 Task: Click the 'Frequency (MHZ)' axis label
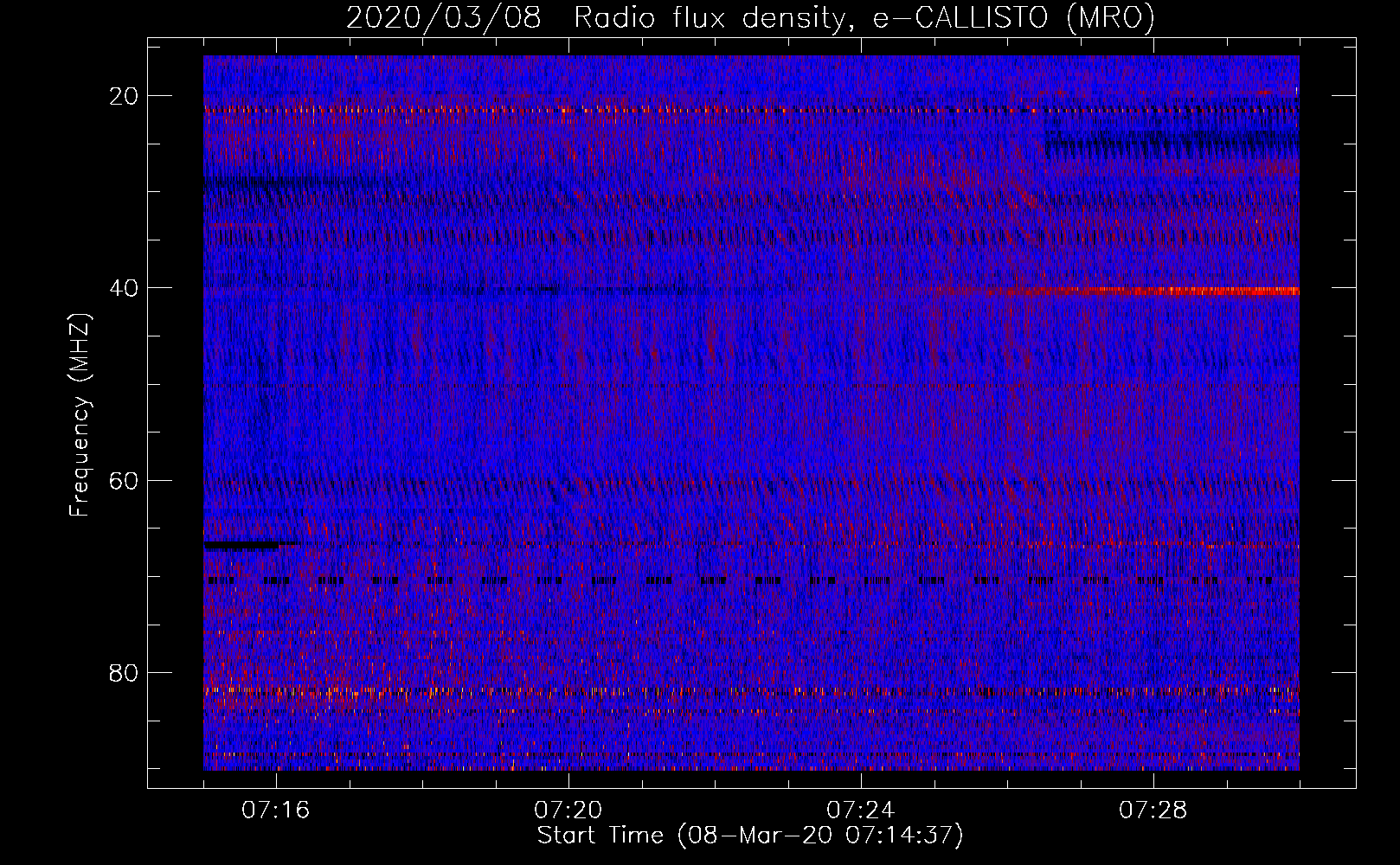tap(80, 415)
